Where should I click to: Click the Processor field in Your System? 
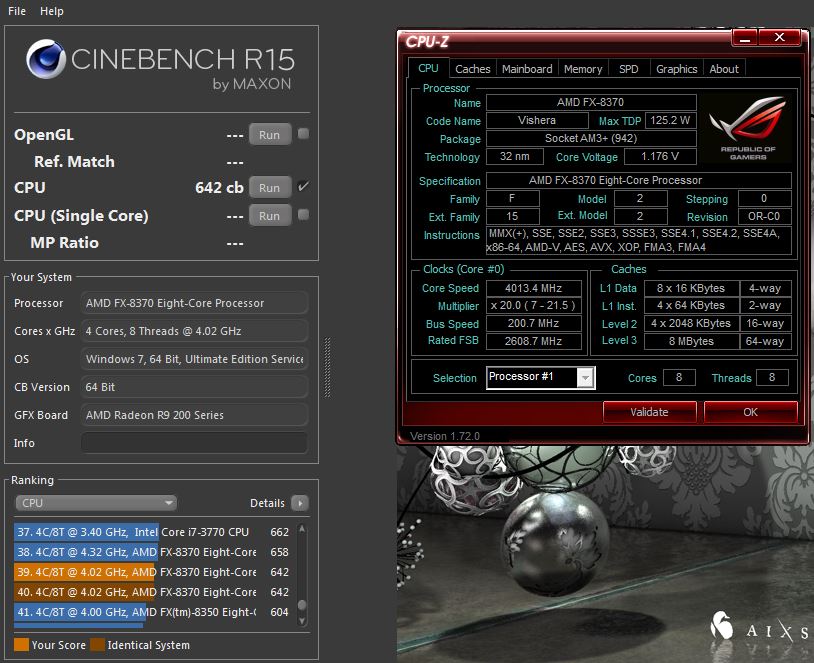pyautogui.click(x=194, y=303)
